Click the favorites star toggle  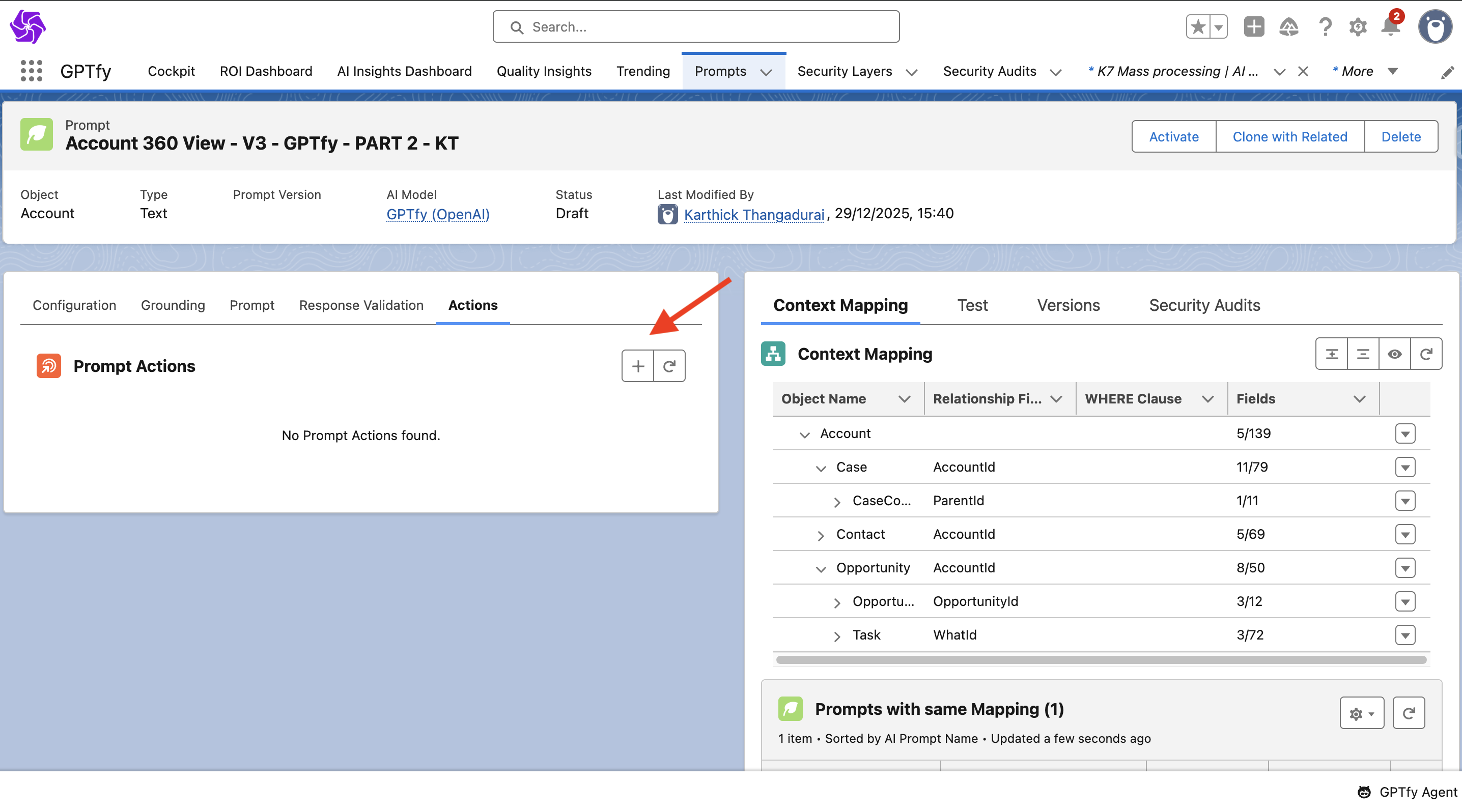pos(1198,26)
